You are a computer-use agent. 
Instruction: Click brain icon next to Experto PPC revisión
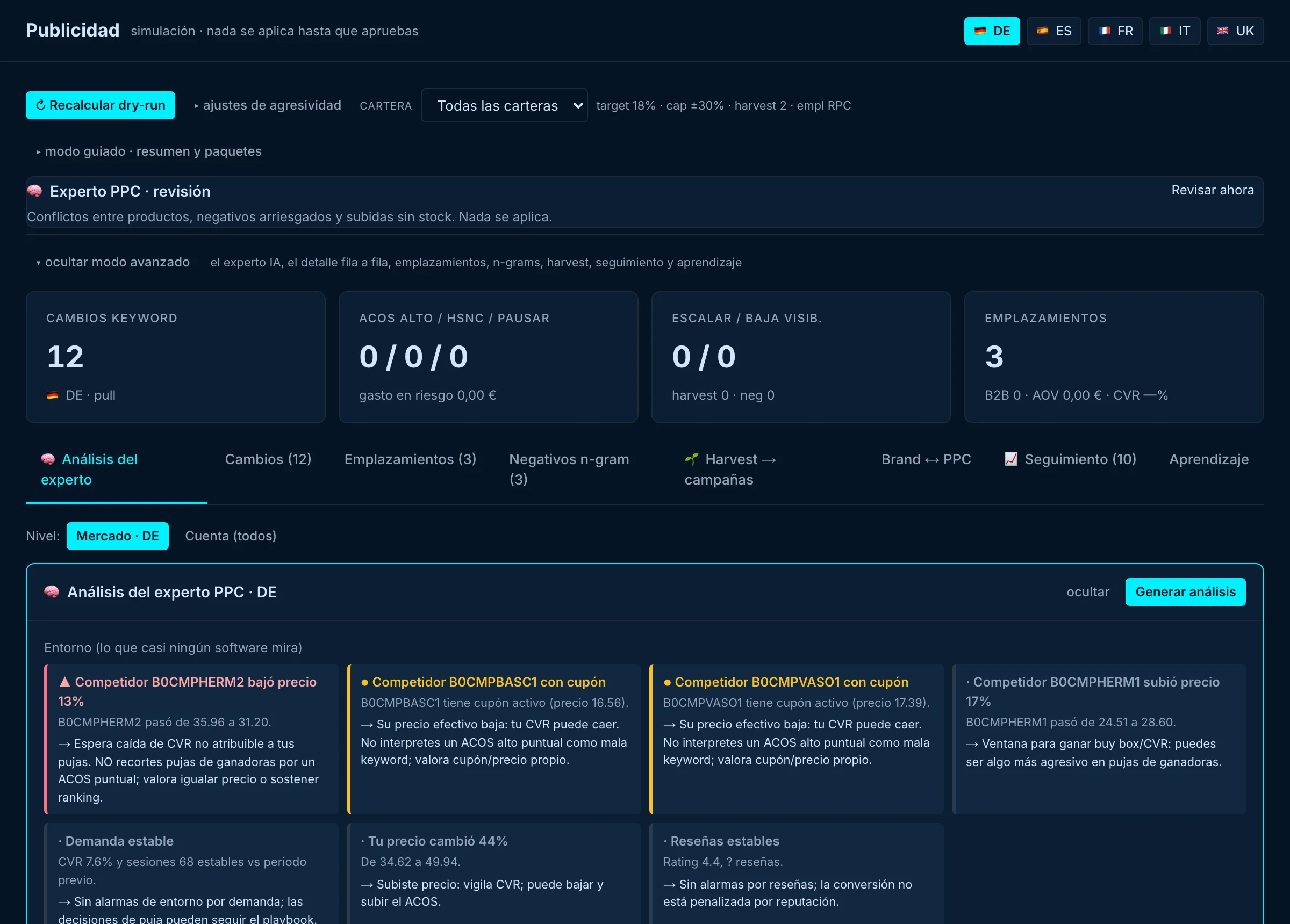(x=35, y=191)
